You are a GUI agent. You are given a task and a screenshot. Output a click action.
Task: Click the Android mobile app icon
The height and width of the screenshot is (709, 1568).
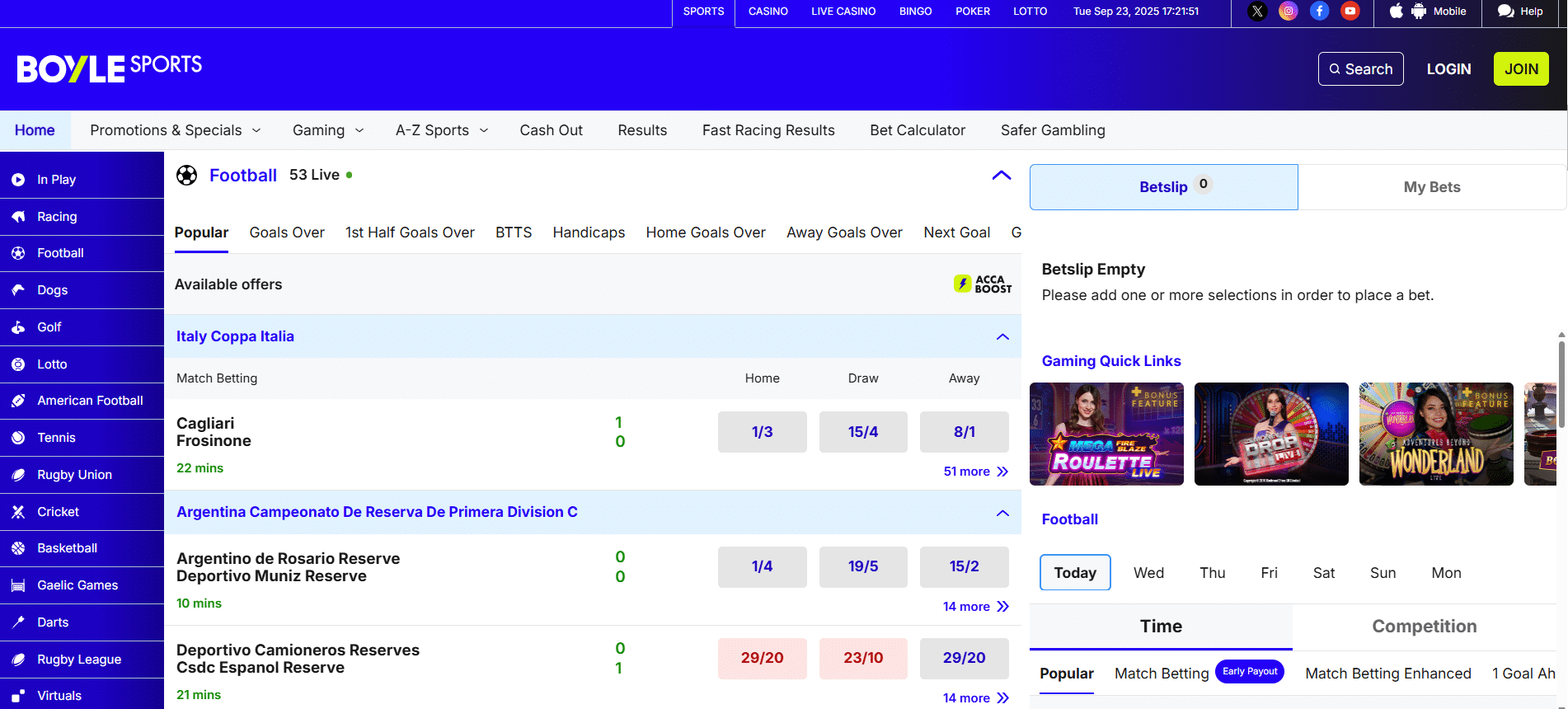point(1419,12)
